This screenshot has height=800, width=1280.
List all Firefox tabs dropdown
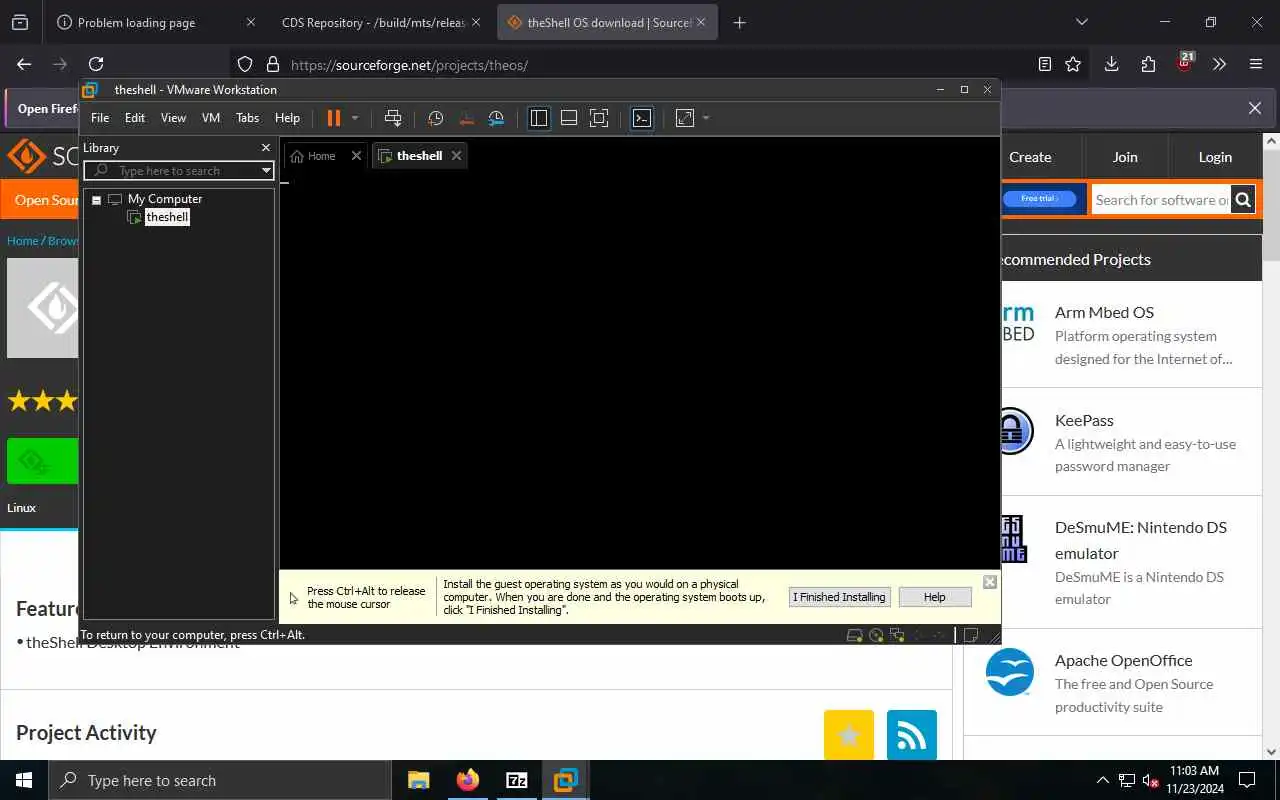1081,22
